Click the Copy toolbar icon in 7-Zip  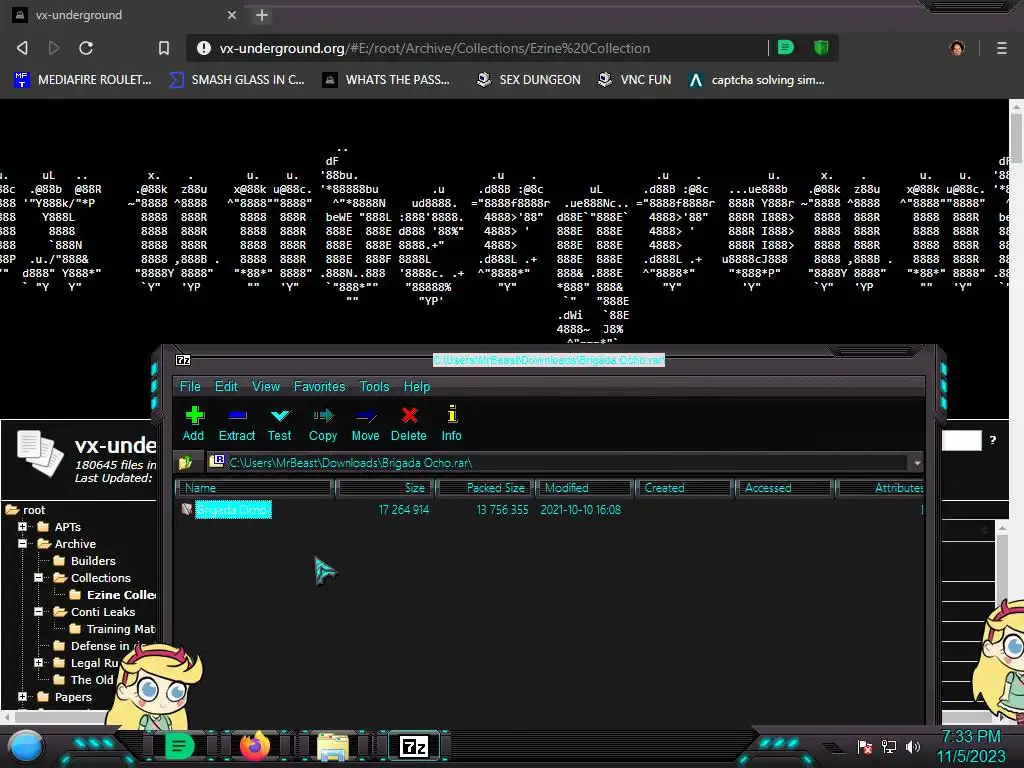point(323,415)
